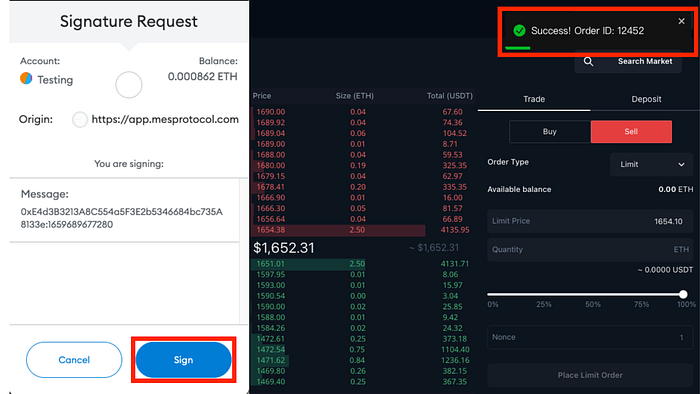Select ask price 1678.41 row
The image size is (700, 394).
(x=362, y=187)
